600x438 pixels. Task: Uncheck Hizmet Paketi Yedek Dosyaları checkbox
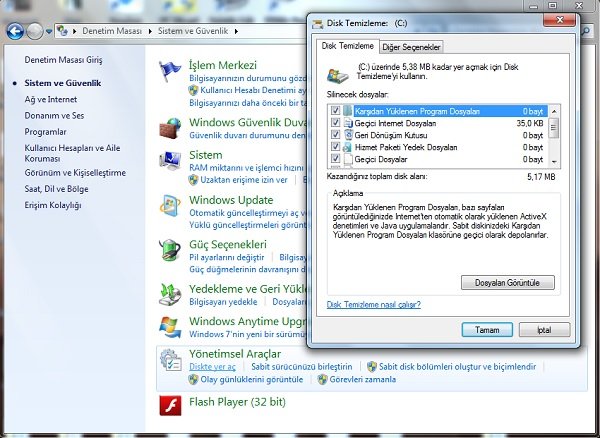pos(336,147)
